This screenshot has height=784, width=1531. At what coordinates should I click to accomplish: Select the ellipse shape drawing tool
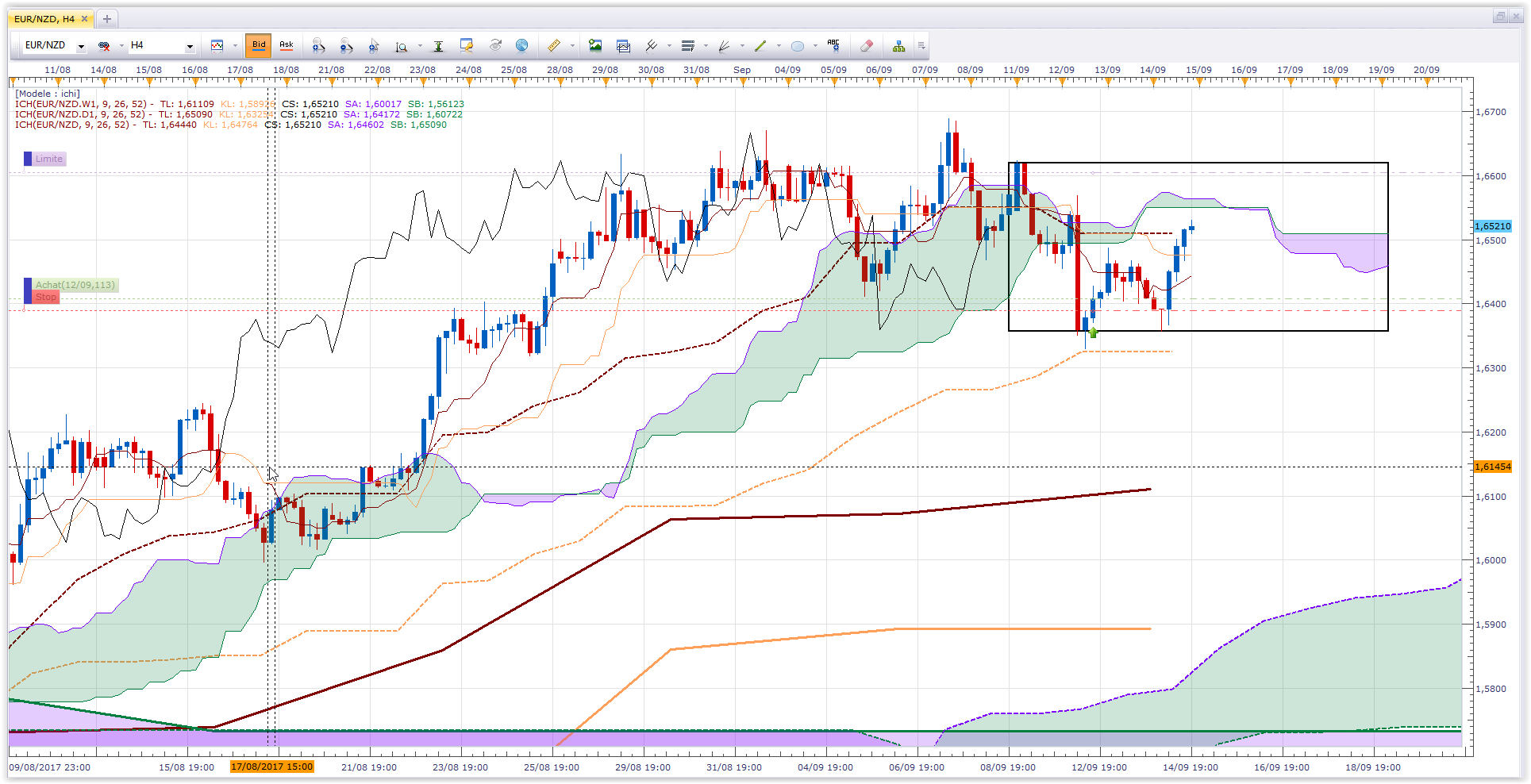point(798,46)
